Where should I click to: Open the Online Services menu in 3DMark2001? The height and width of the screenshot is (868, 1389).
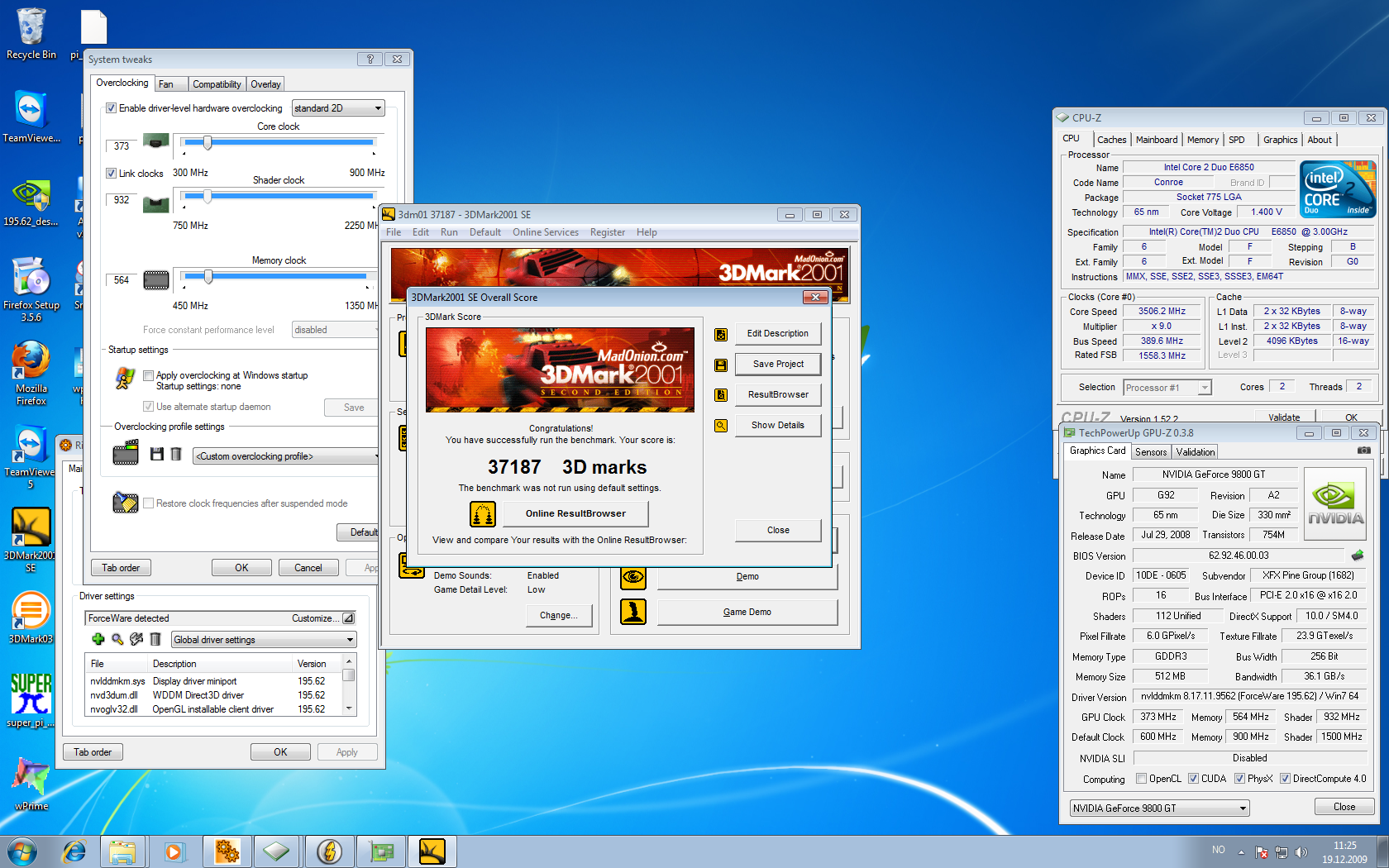[546, 232]
